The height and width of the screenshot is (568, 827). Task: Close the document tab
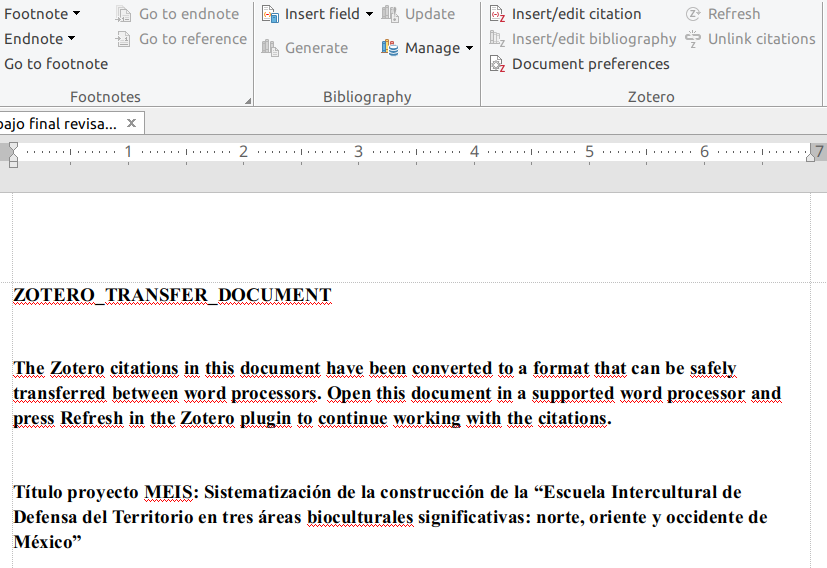(x=131, y=123)
